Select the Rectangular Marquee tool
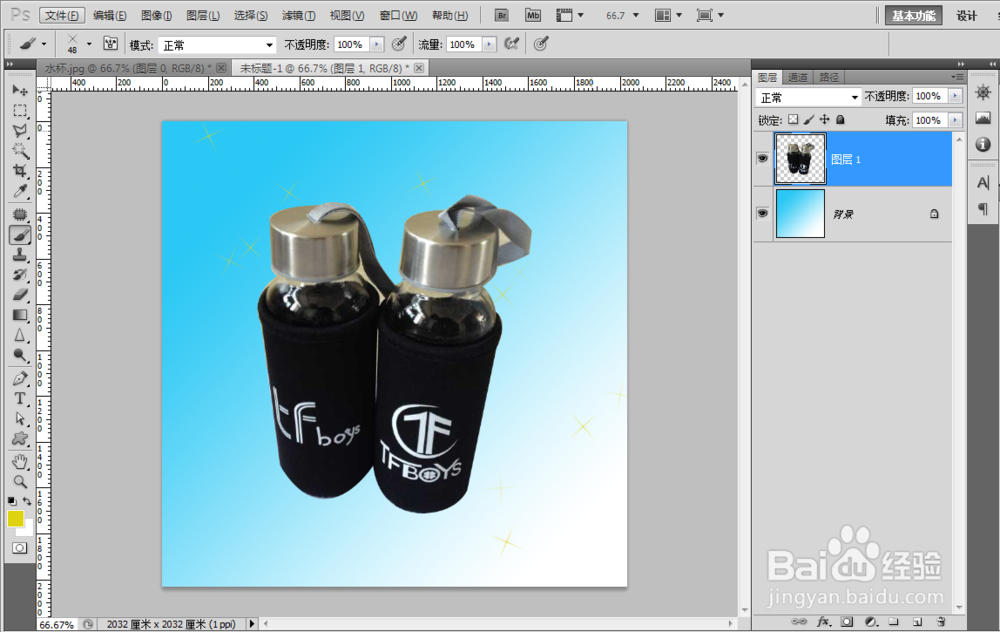Image resolution: width=1000 pixels, height=632 pixels. [x=20, y=110]
